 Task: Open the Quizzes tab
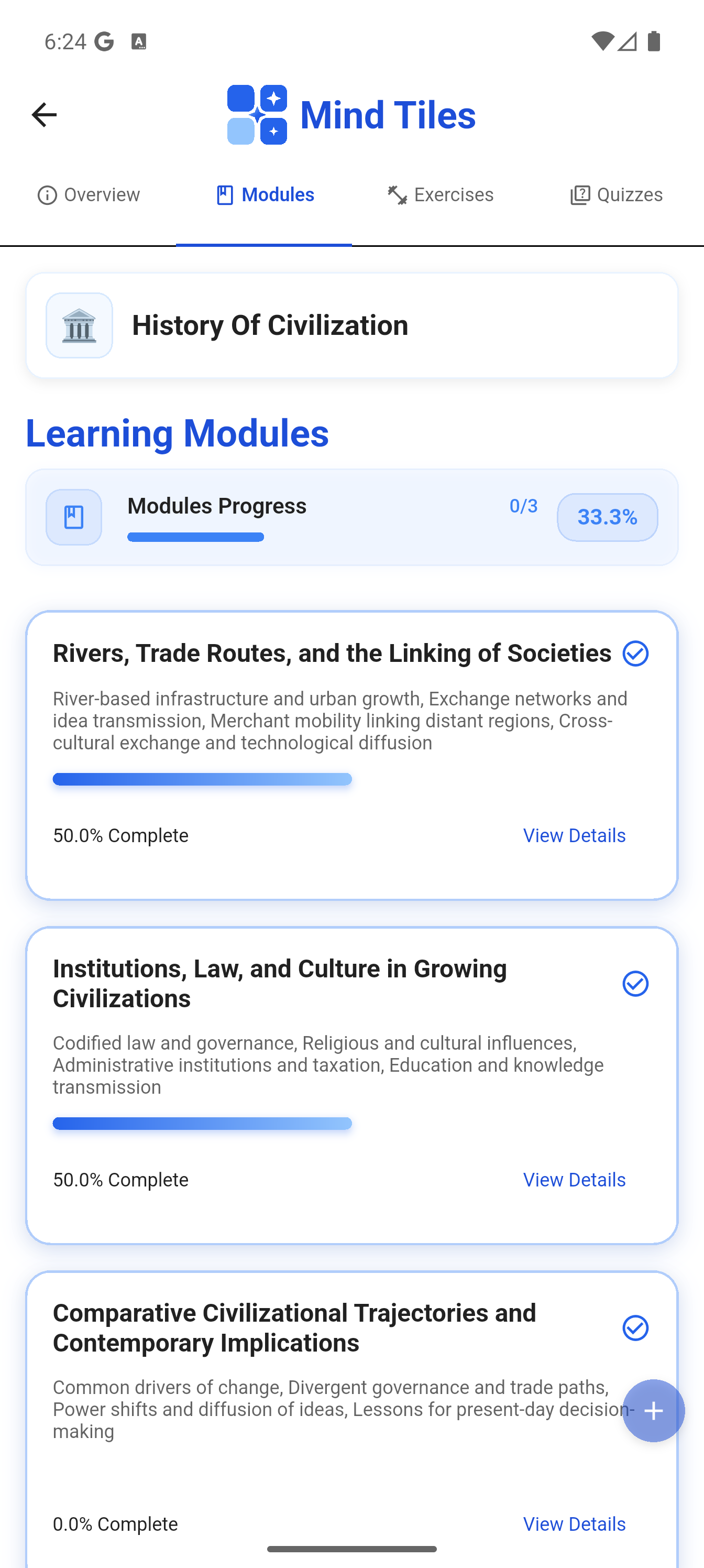[615, 195]
